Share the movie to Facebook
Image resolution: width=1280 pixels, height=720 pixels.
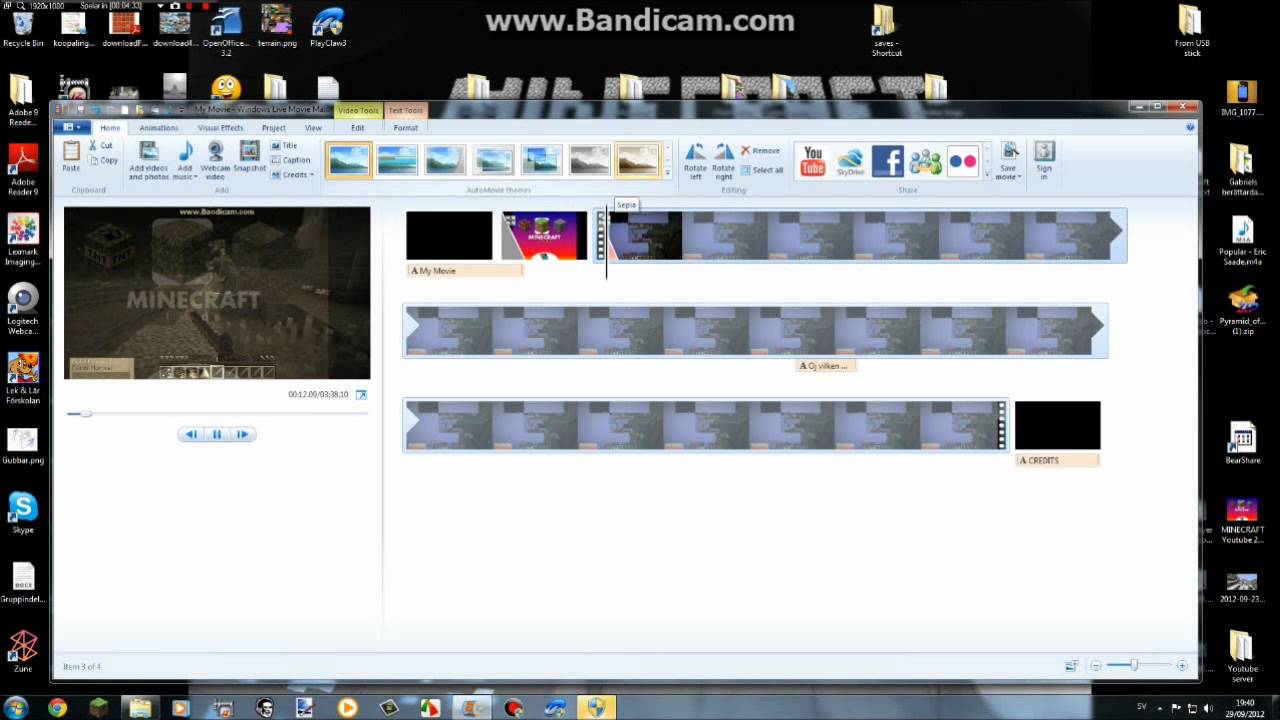point(887,161)
